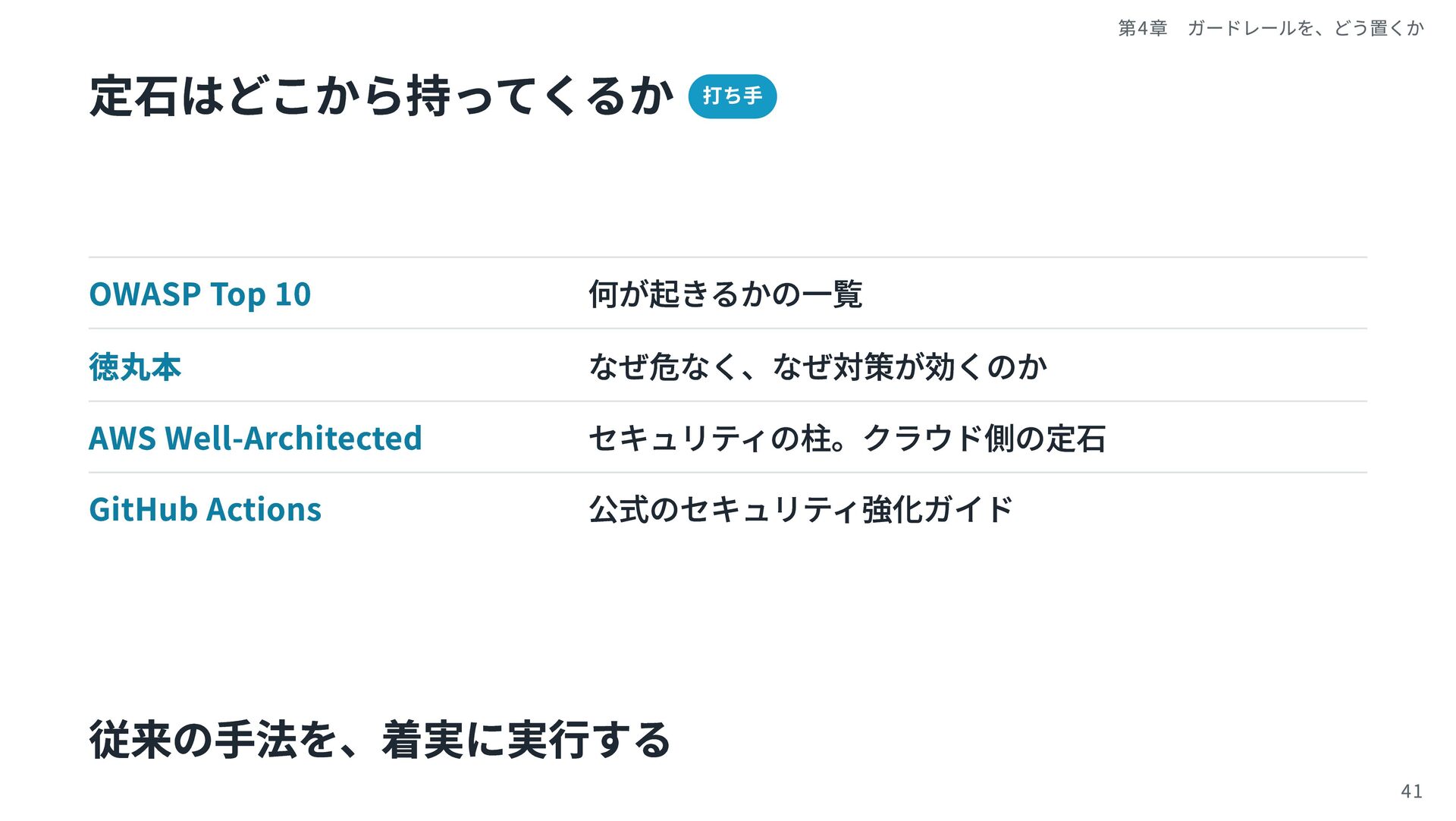This screenshot has height=821, width=1456.
Task: Click 着実に実行する in the footer line
Action: click(526, 740)
